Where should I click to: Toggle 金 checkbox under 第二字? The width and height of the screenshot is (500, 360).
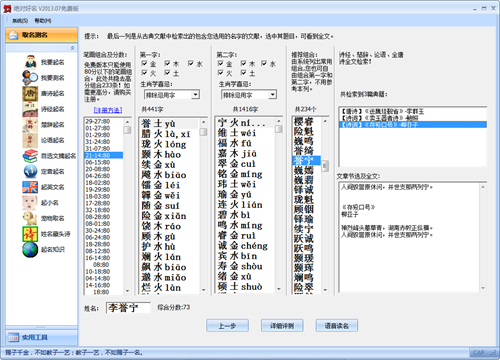click(x=221, y=63)
